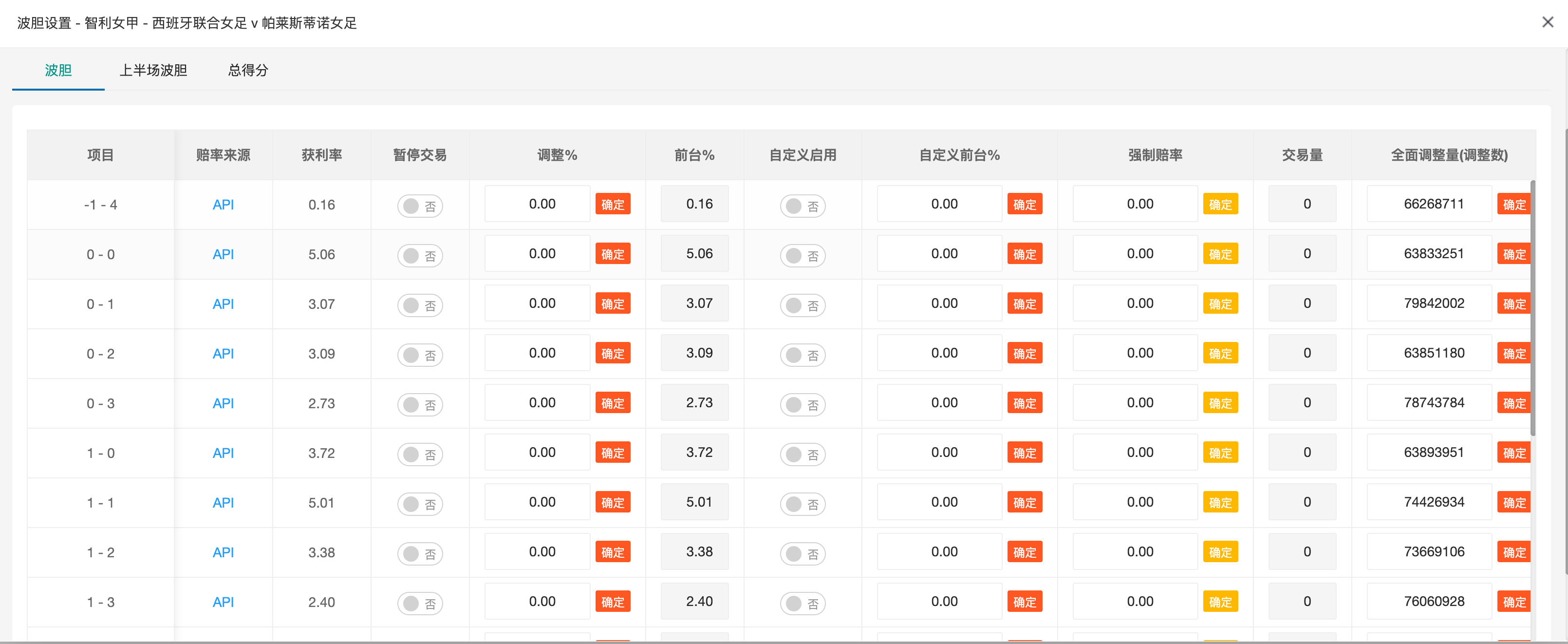Confirm 自定义前台% for row 0 - 3

click(1025, 403)
